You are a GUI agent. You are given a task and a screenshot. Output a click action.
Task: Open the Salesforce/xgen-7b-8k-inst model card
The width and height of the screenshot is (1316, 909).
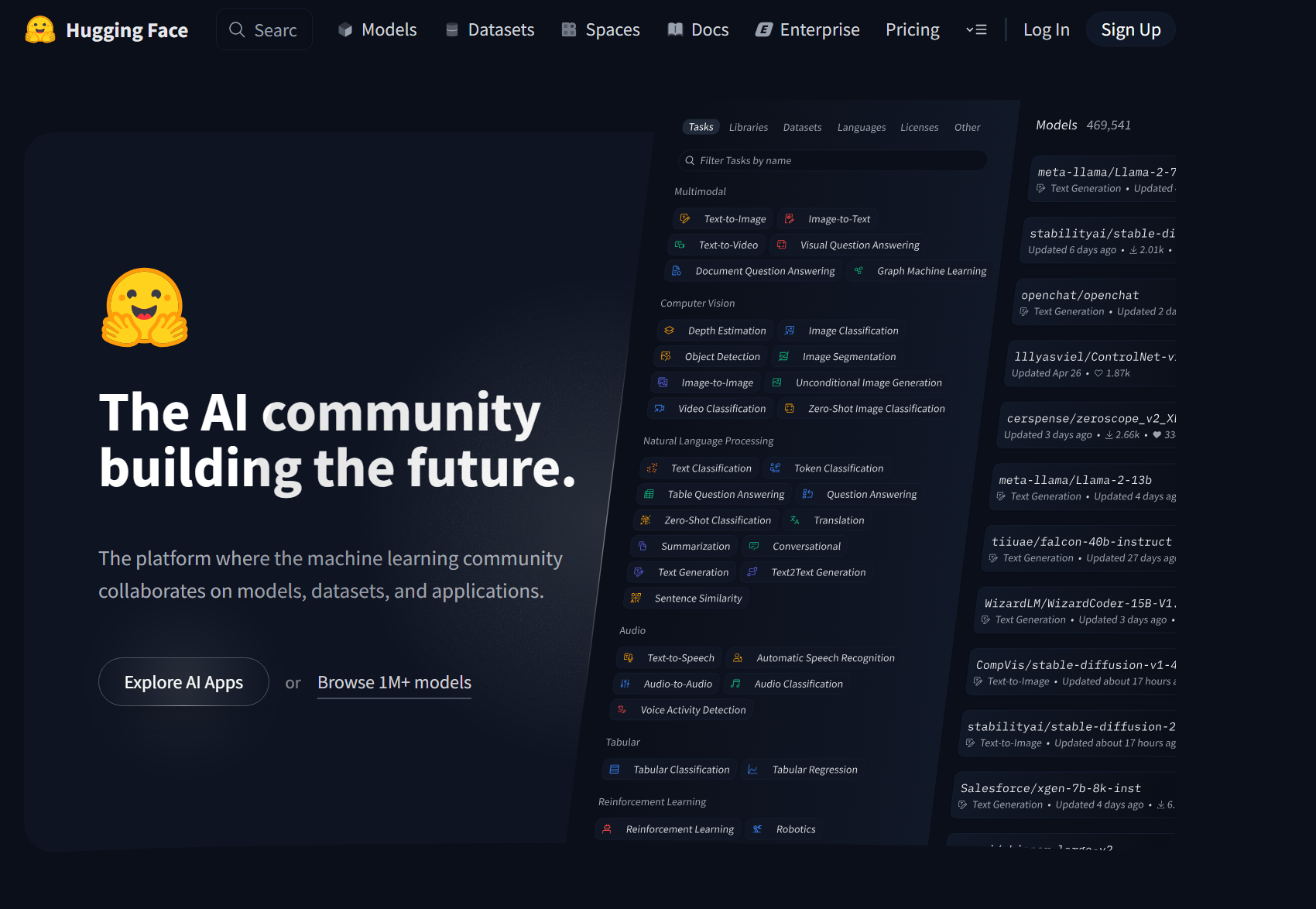click(x=1064, y=795)
